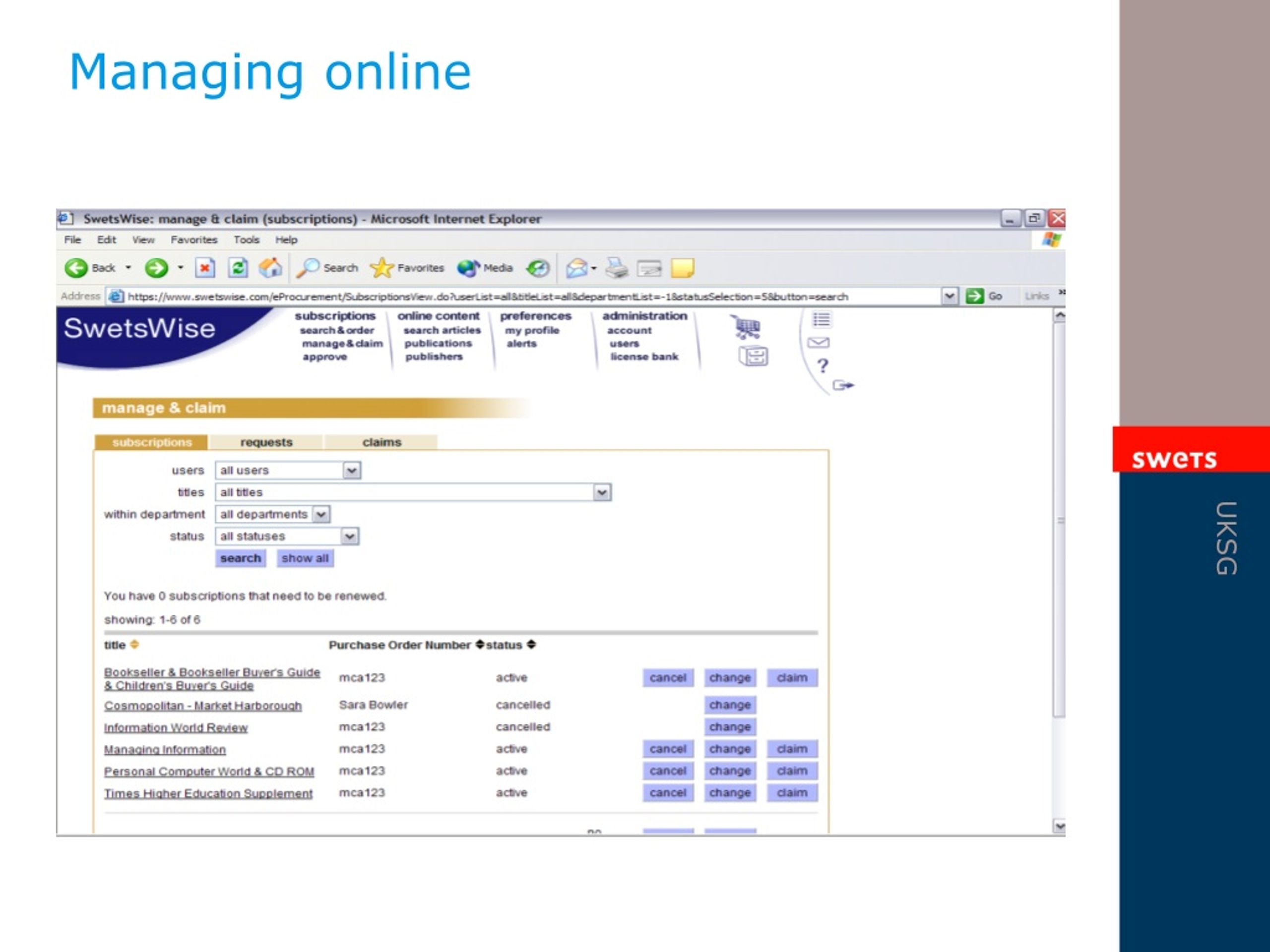Open the Favorites menu
The image size is (1270, 952).
tap(194, 240)
